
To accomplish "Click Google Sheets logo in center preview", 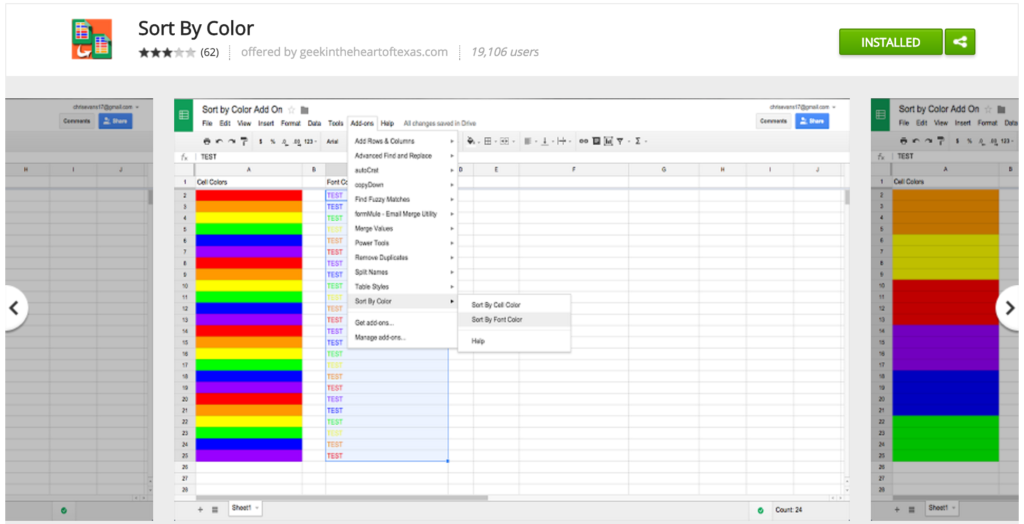I will [184, 115].
